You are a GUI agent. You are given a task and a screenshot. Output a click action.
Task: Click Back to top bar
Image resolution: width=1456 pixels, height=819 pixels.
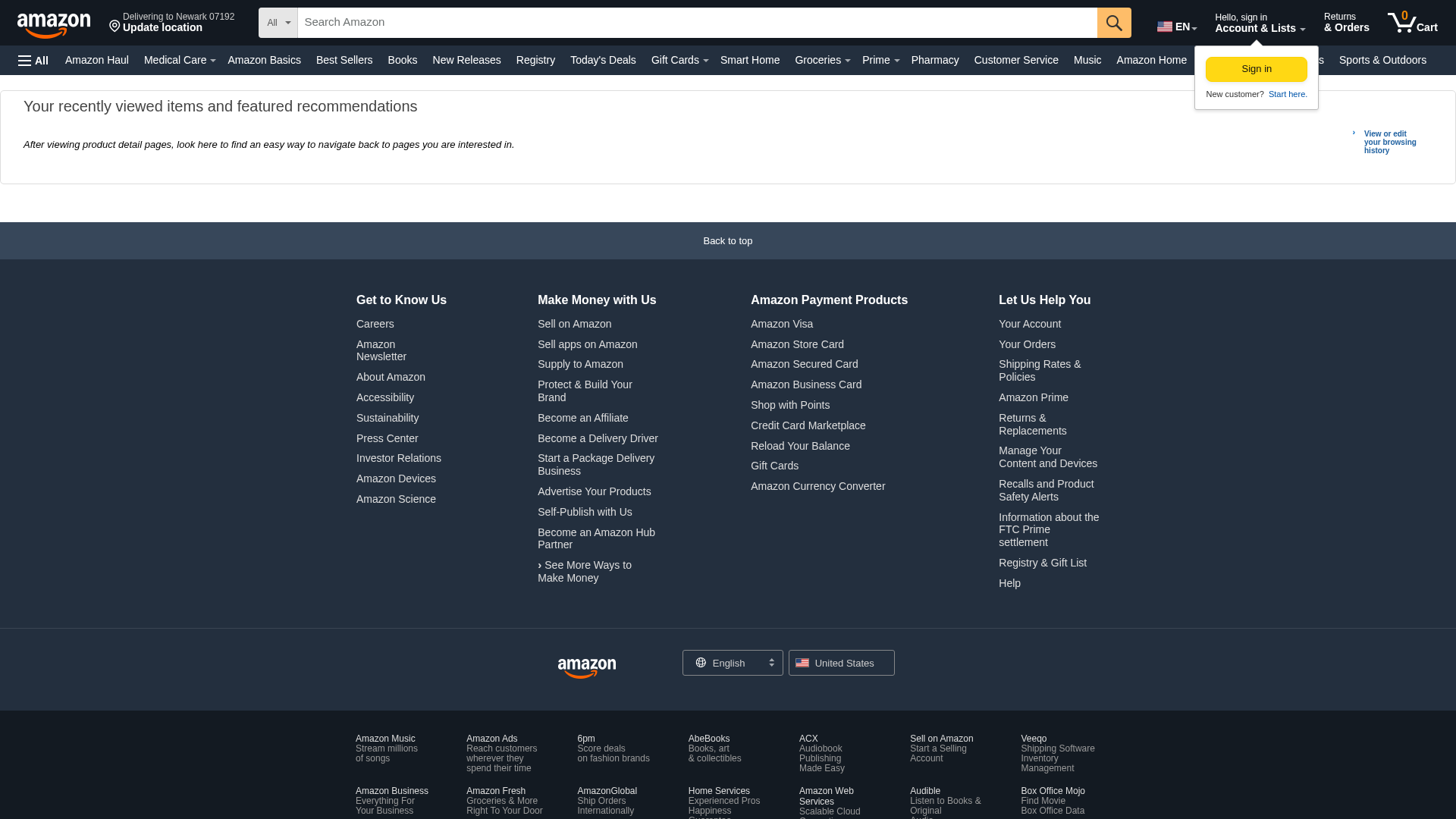point(728,241)
